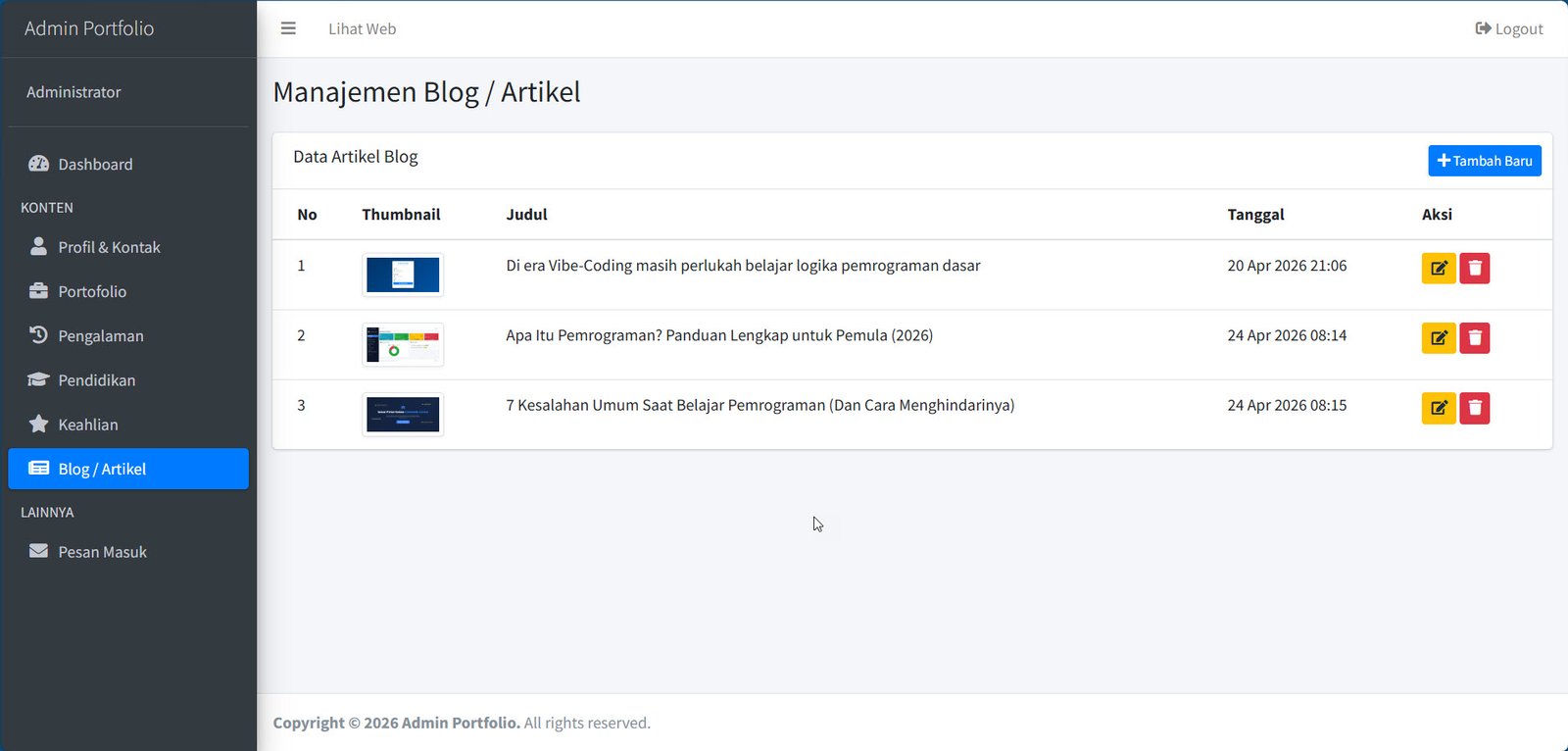Delete the 7 Kesalahan Umum article

[1475, 408]
